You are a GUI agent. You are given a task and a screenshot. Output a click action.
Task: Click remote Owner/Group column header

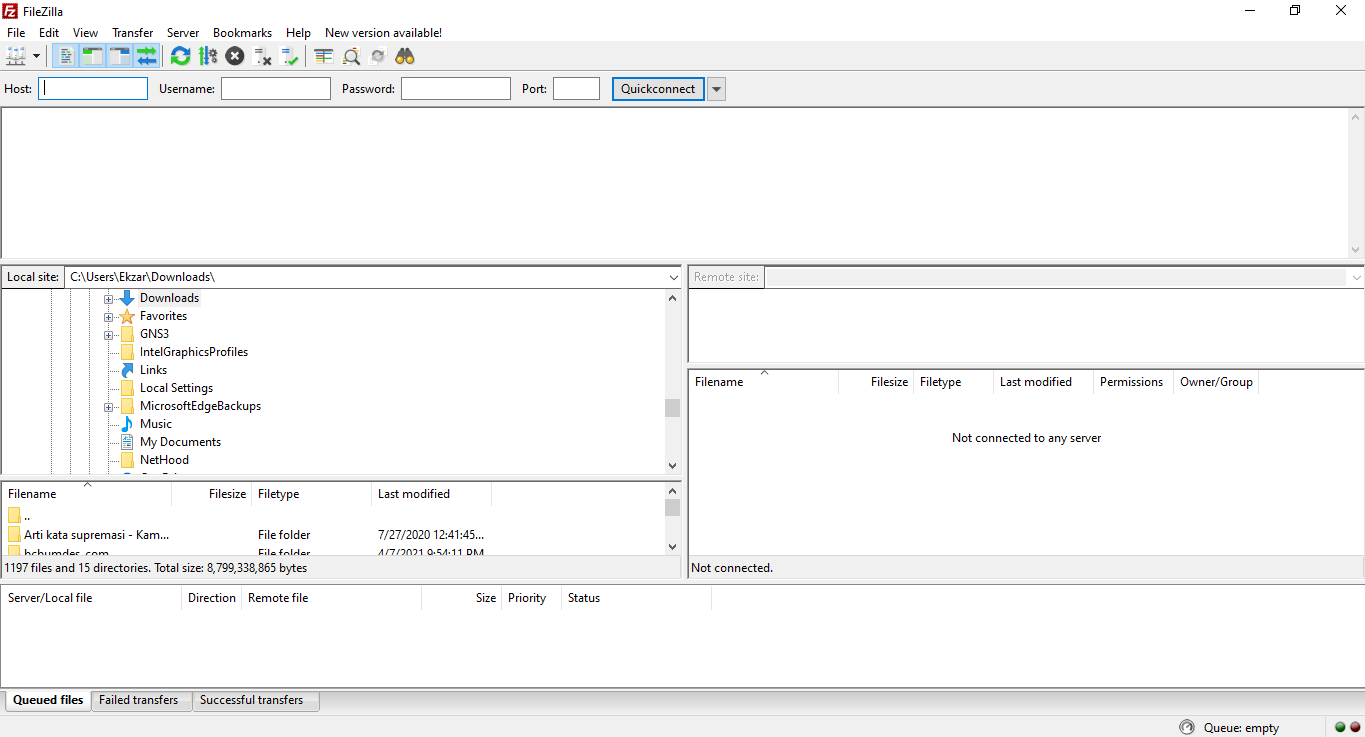click(1216, 382)
